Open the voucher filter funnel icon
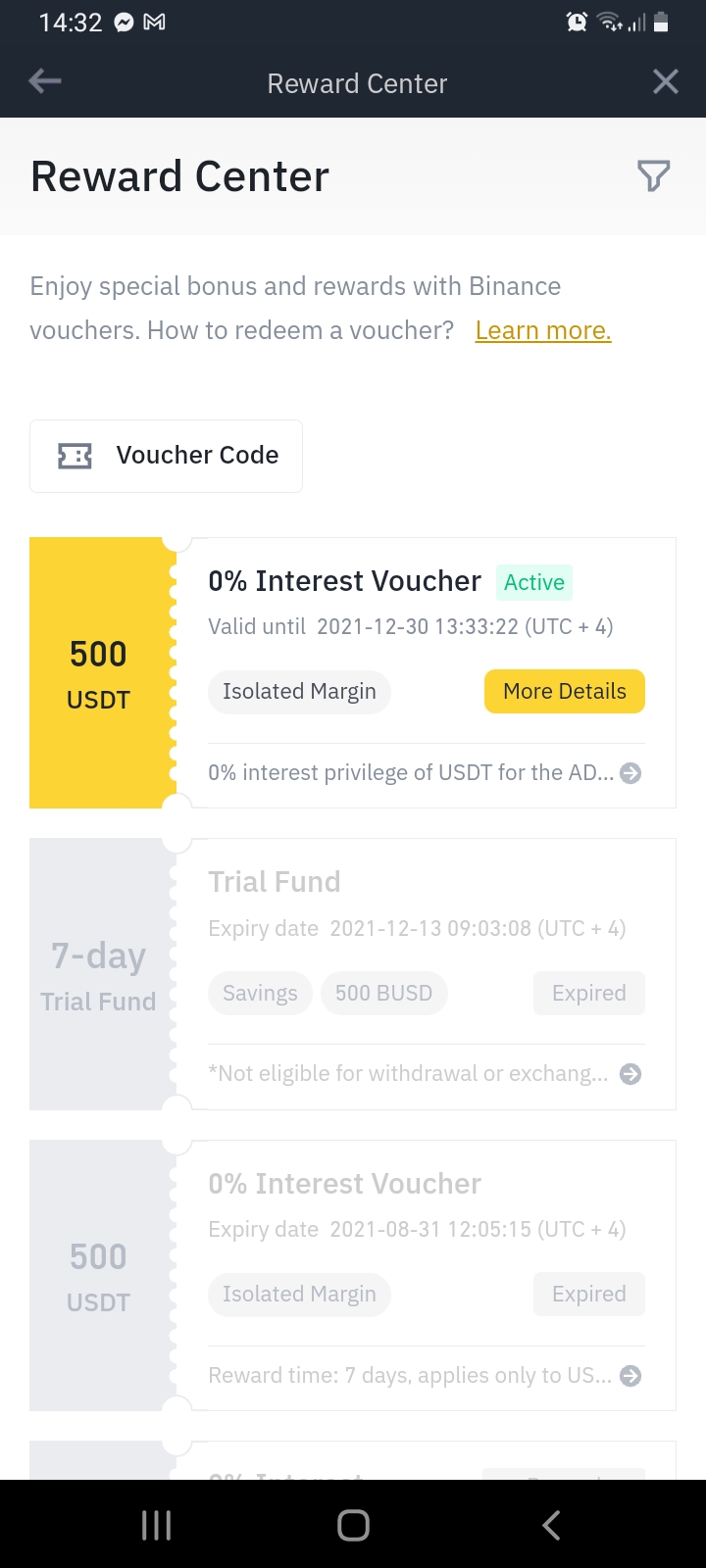 pos(653,176)
